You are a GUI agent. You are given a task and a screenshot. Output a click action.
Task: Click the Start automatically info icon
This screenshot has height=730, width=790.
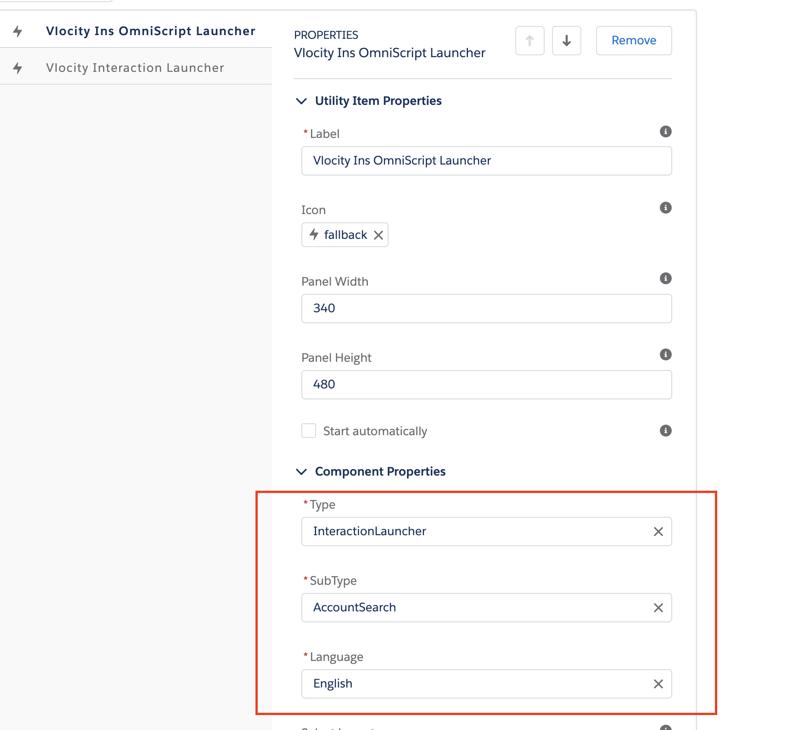(665, 431)
